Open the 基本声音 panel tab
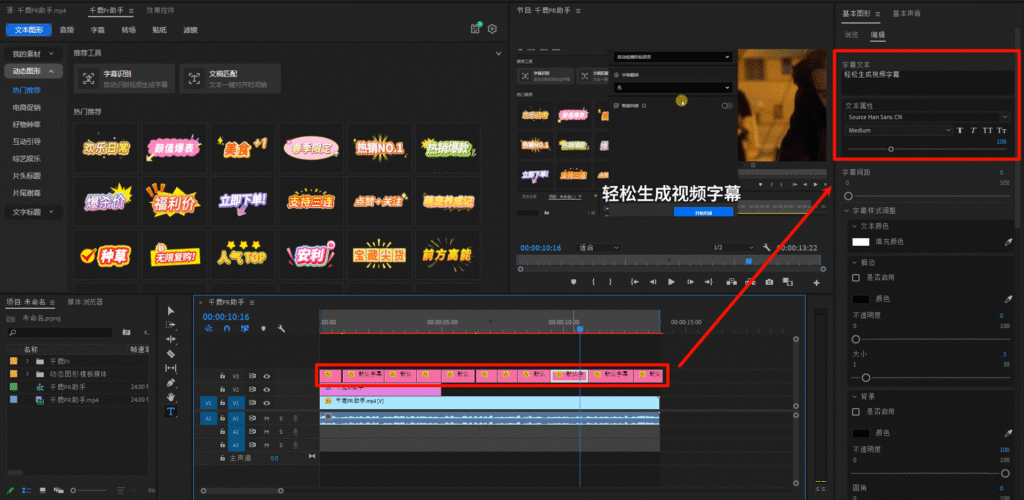Viewport: 1024px width, 500px height. [x=909, y=14]
